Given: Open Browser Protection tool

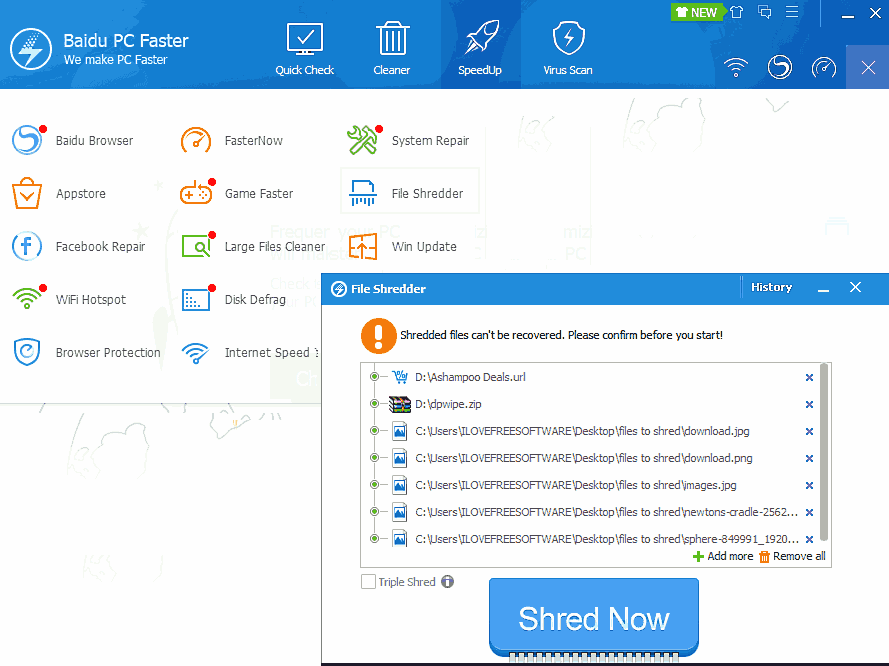Looking at the screenshot, I should (86, 353).
